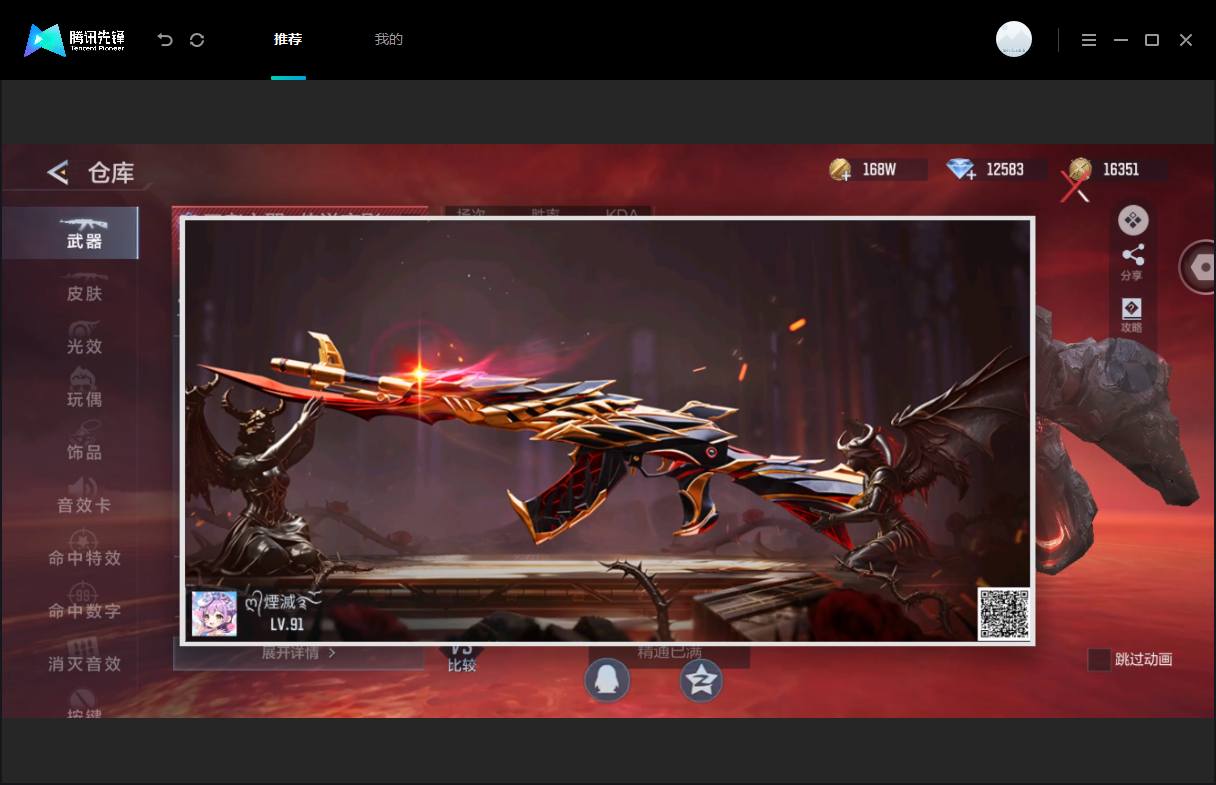Share to QQ via penguin icon

click(x=608, y=681)
